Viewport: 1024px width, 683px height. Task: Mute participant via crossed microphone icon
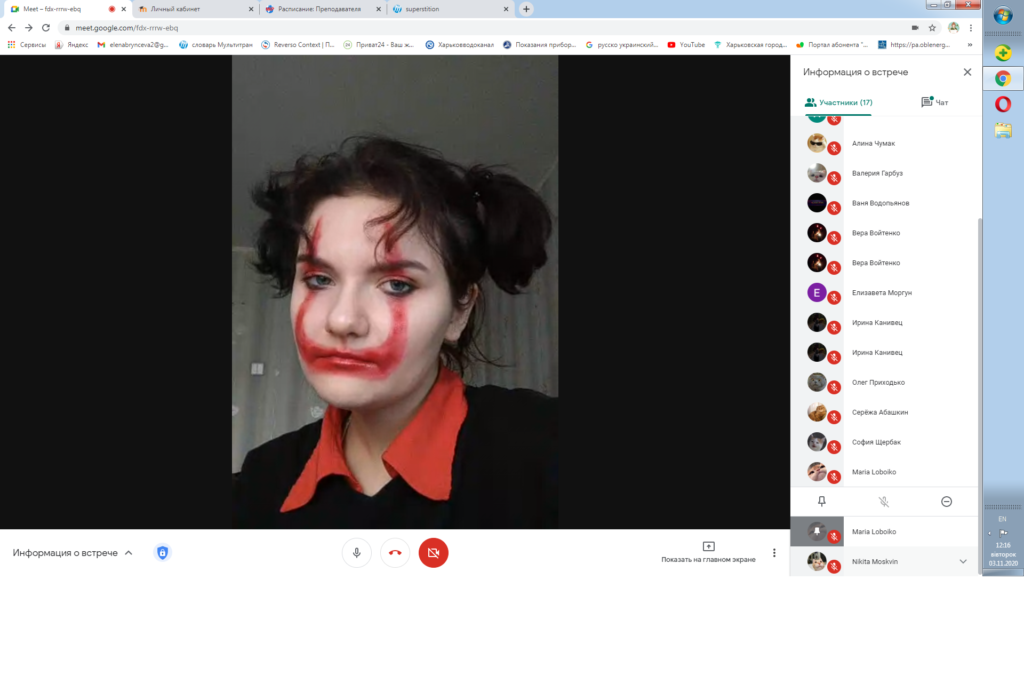pyautogui.click(x=884, y=501)
